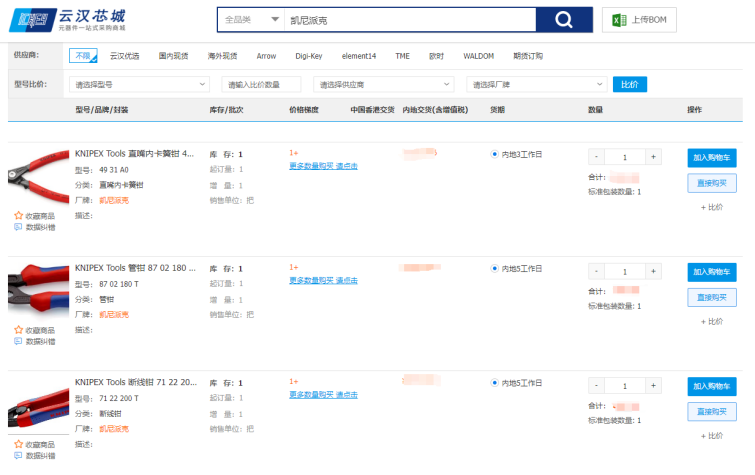Add 71 22 200 T to price comparison

coord(712,435)
